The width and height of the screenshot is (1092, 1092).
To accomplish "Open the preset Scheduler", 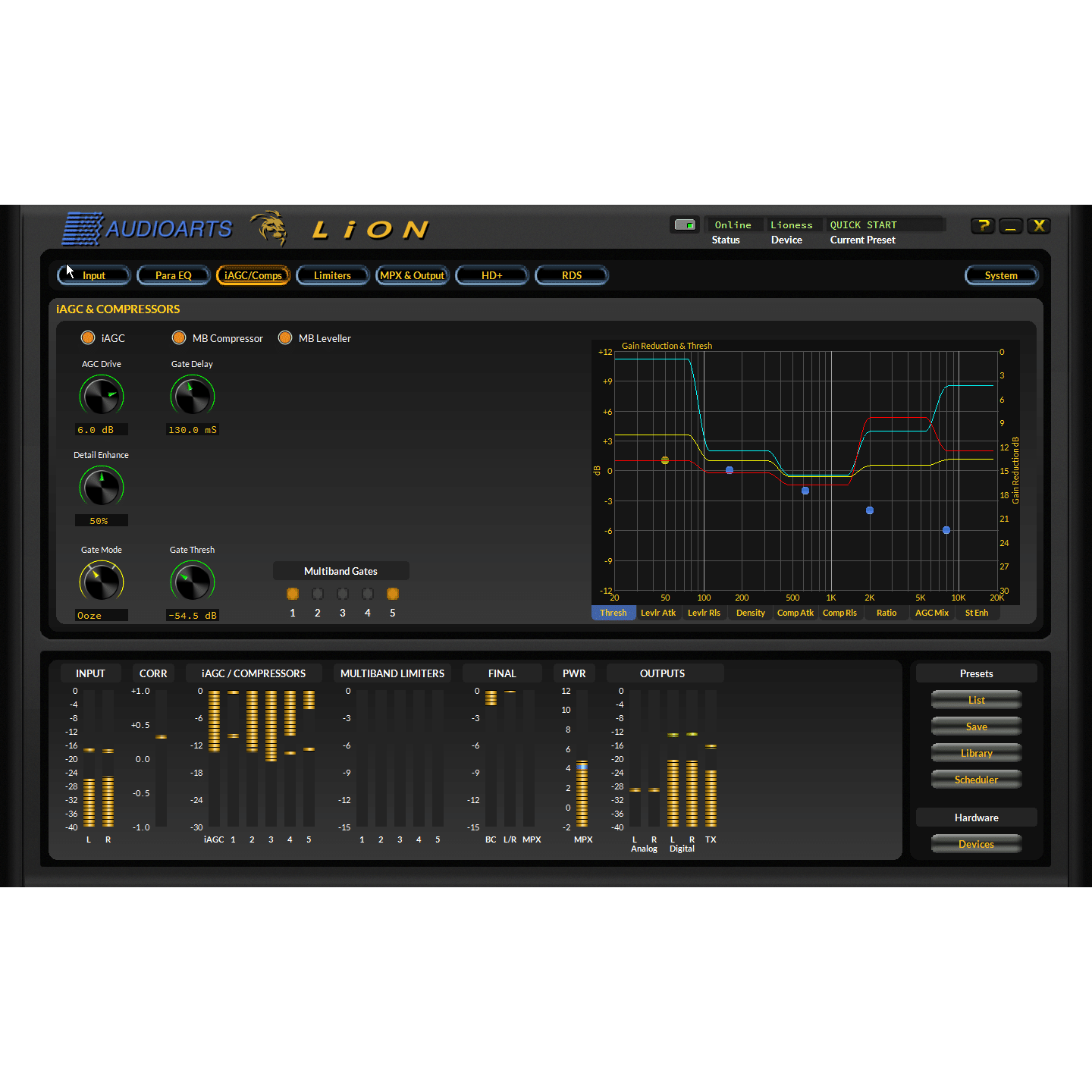I will [977, 780].
